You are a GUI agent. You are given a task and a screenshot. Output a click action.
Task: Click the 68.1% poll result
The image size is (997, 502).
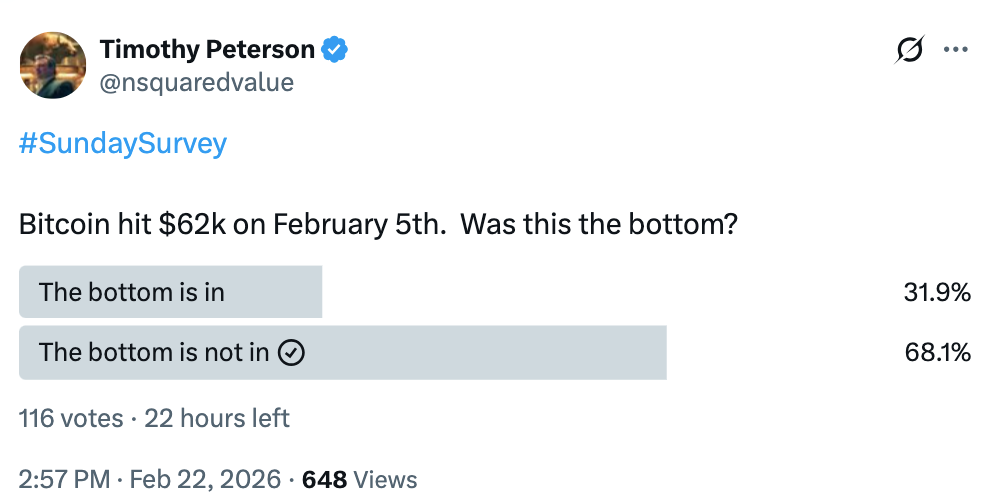click(936, 352)
